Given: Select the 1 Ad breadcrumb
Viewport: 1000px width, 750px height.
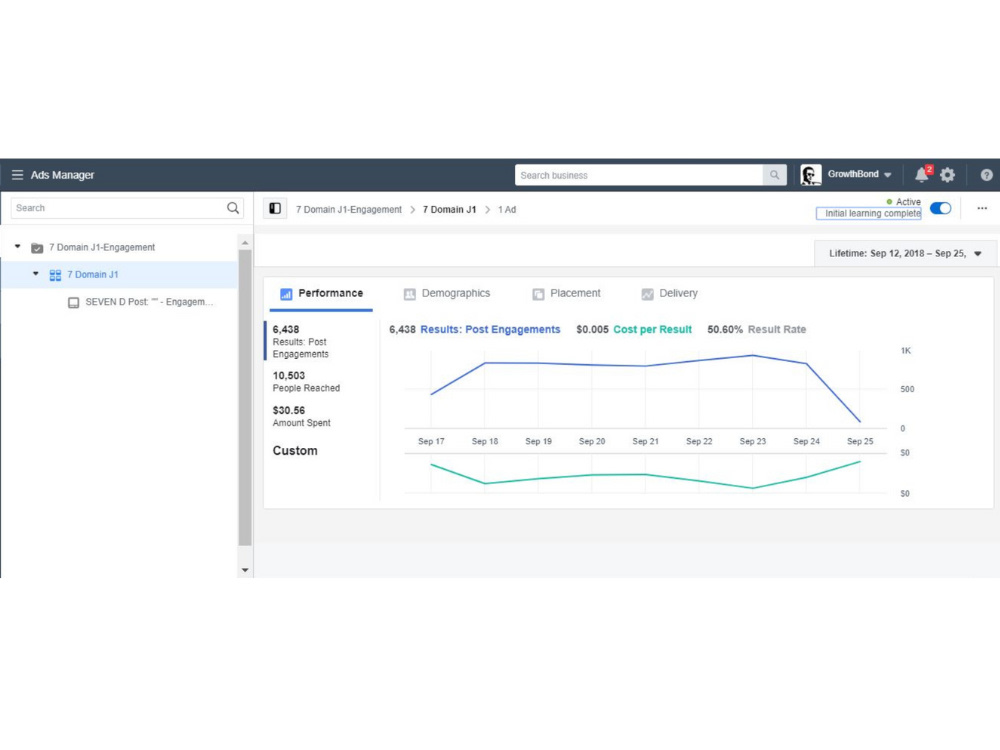Looking at the screenshot, I should coord(507,209).
